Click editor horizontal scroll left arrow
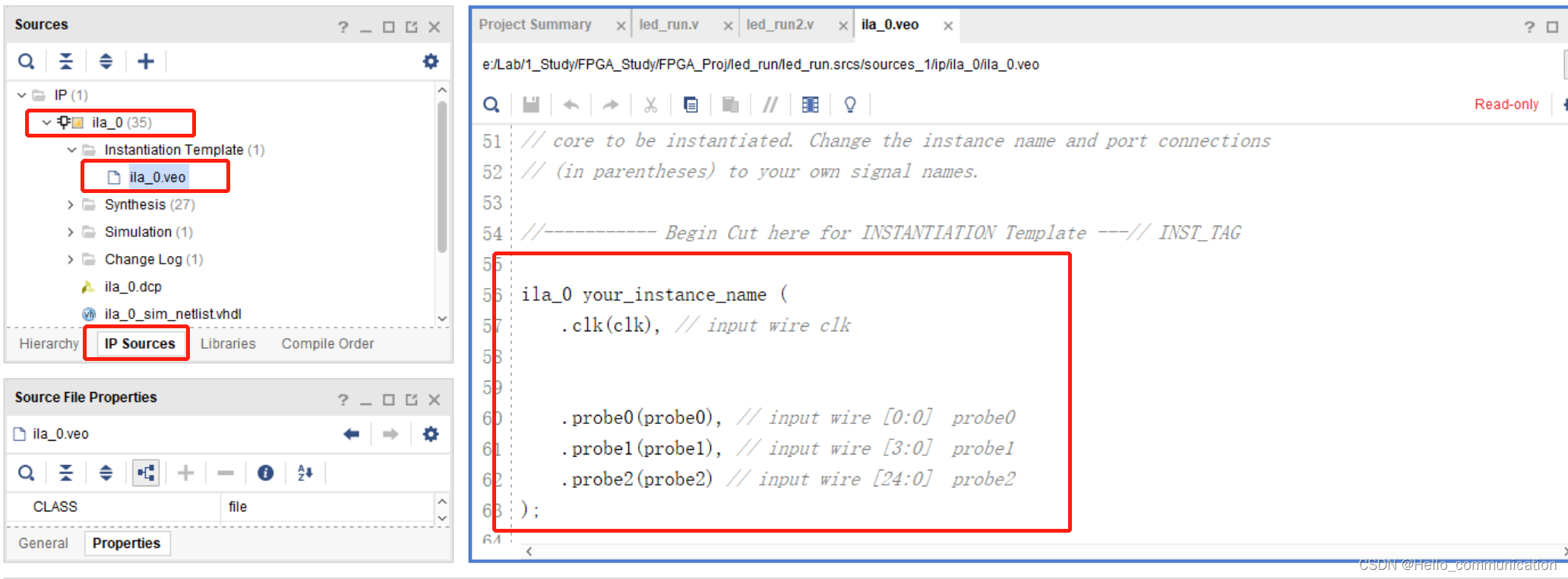This screenshot has height=579, width=1568. tap(529, 551)
